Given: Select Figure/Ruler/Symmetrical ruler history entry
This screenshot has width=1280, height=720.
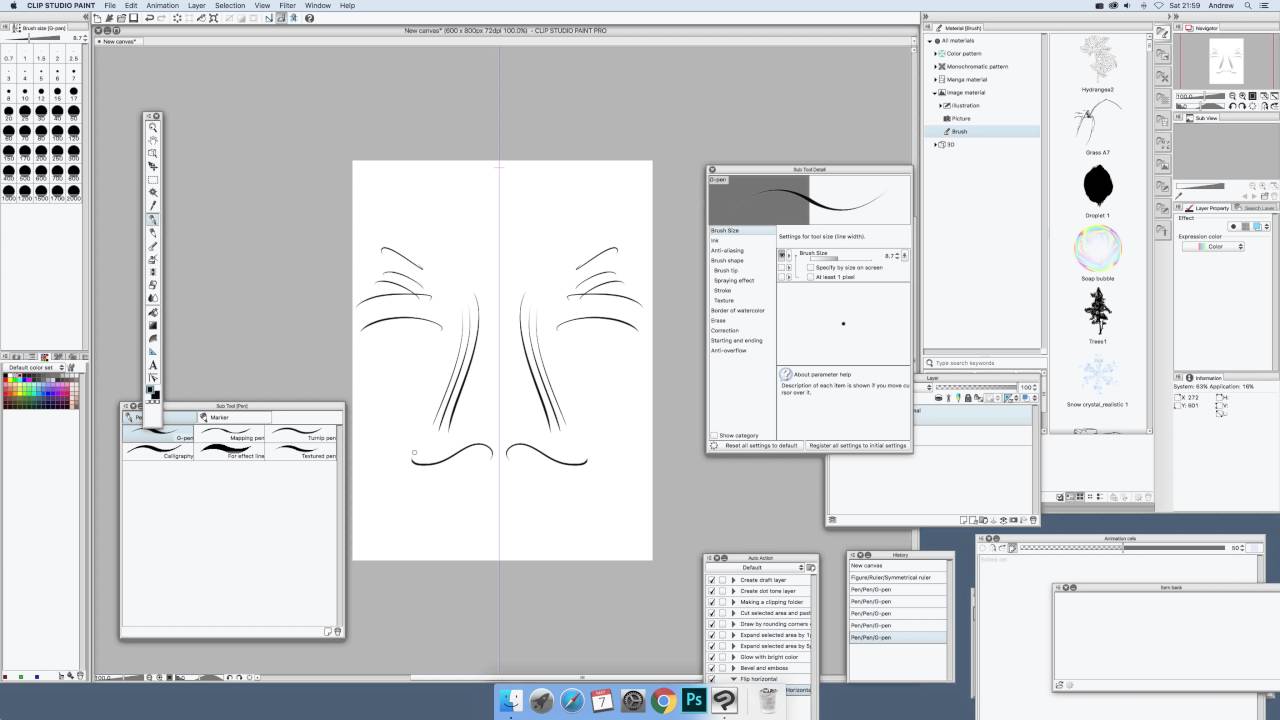Looking at the screenshot, I should click(x=897, y=577).
